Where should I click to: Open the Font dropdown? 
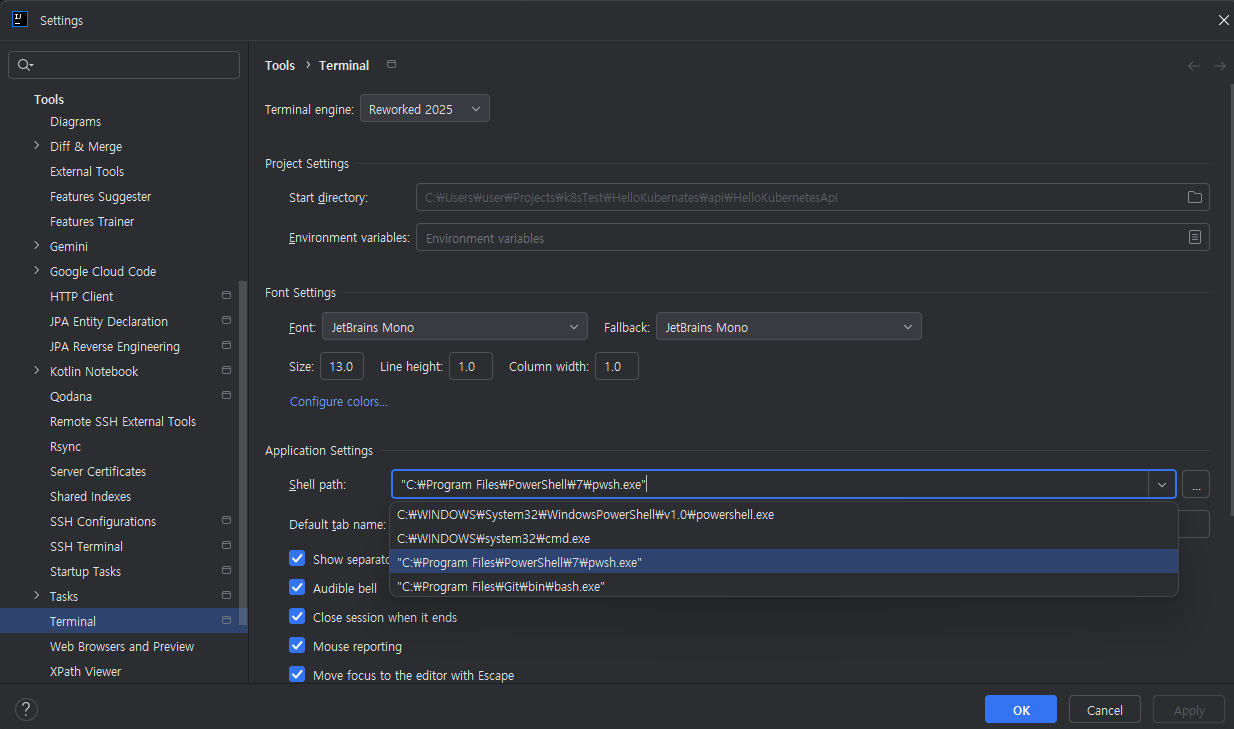(x=455, y=327)
